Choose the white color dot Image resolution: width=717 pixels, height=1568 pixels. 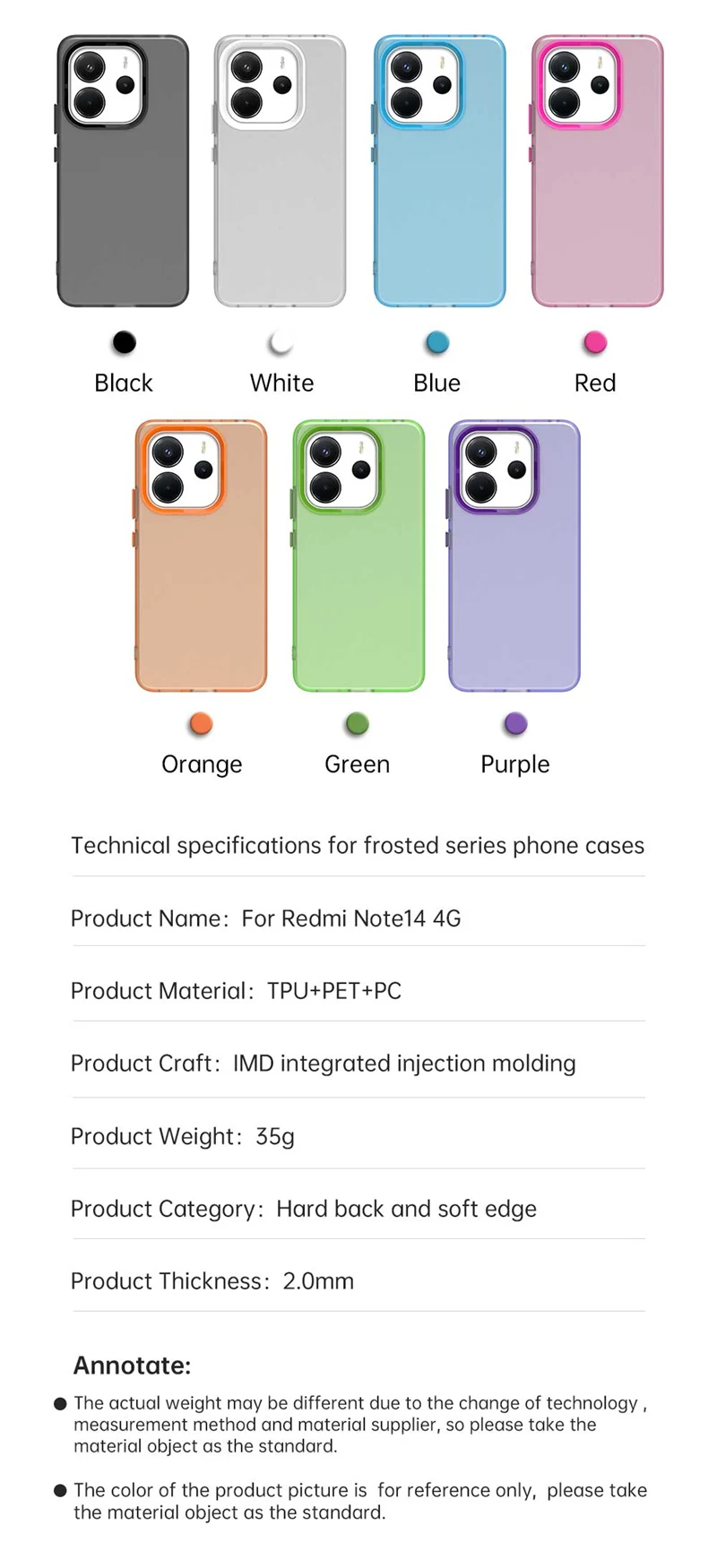pos(281,342)
